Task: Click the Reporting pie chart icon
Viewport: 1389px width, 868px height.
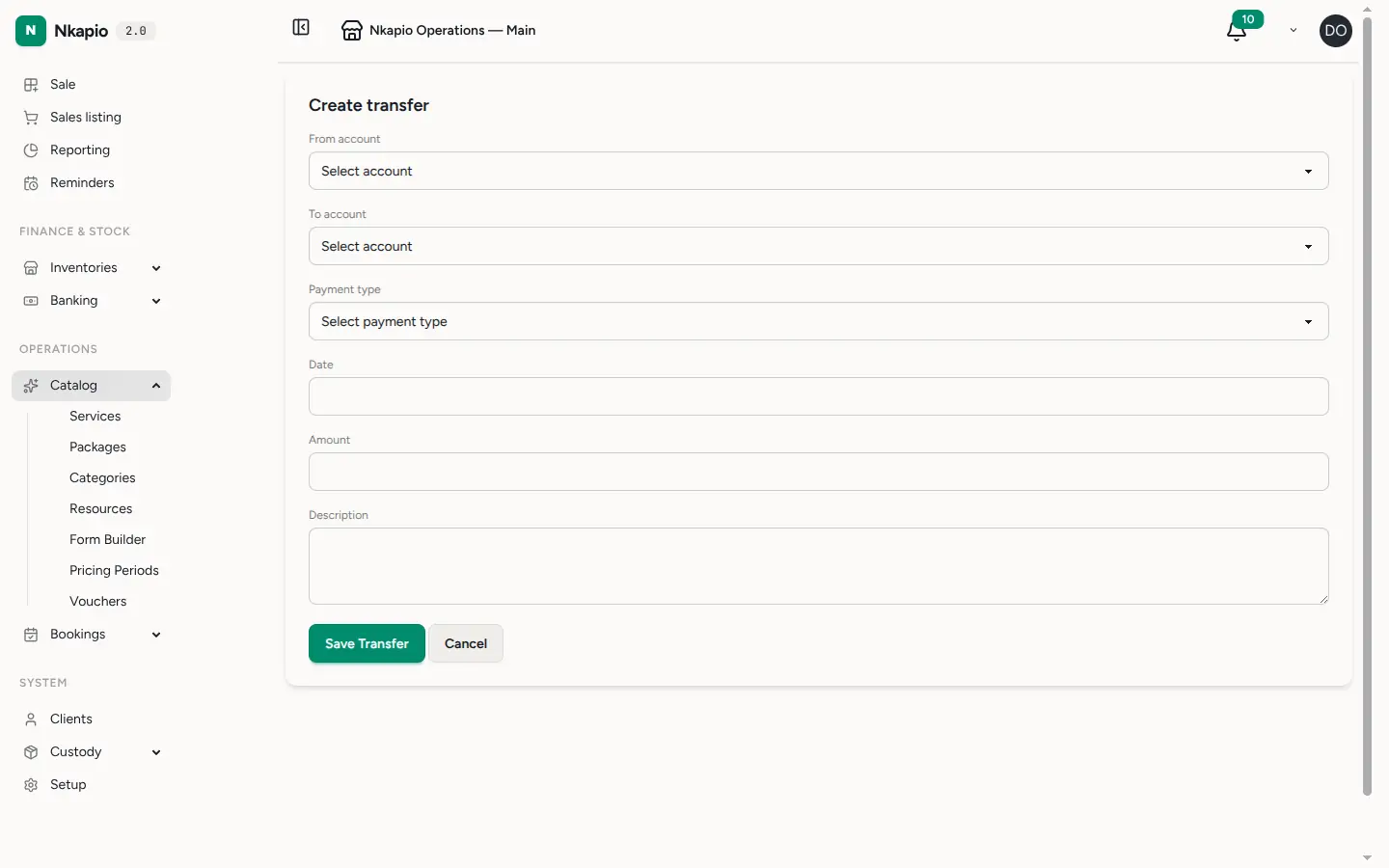Action: coord(31,150)
